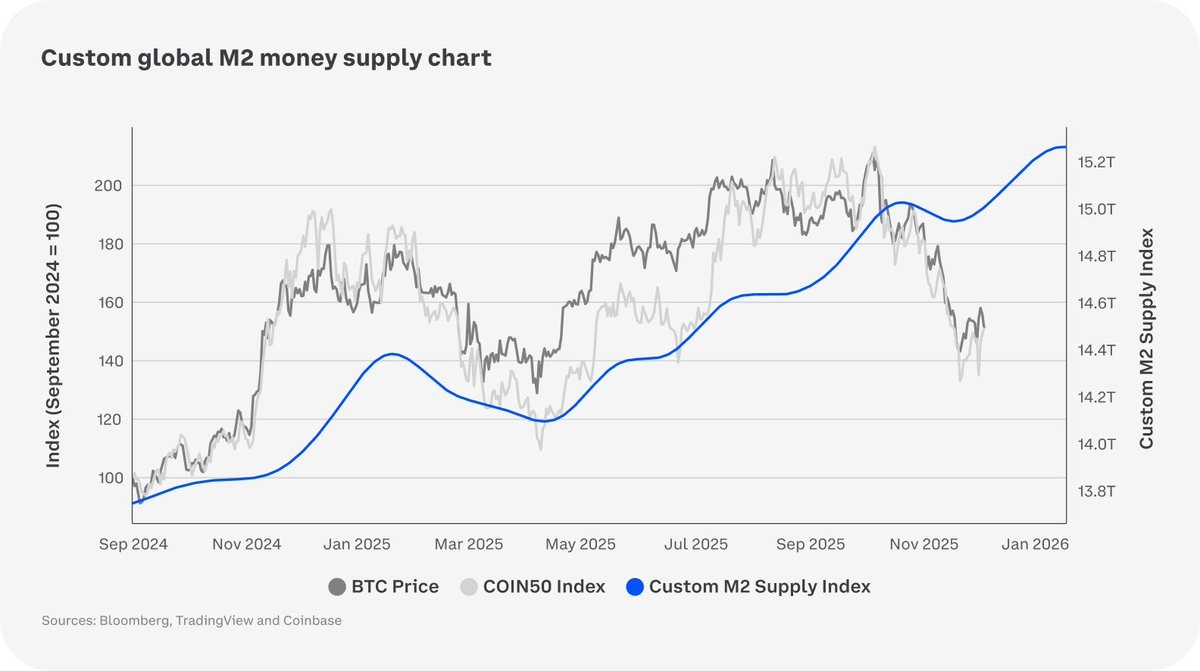Toggle the Custom M2 Supply Index legend label
1200x671 pixels.
pyautogui.click(x=759, y=587)
